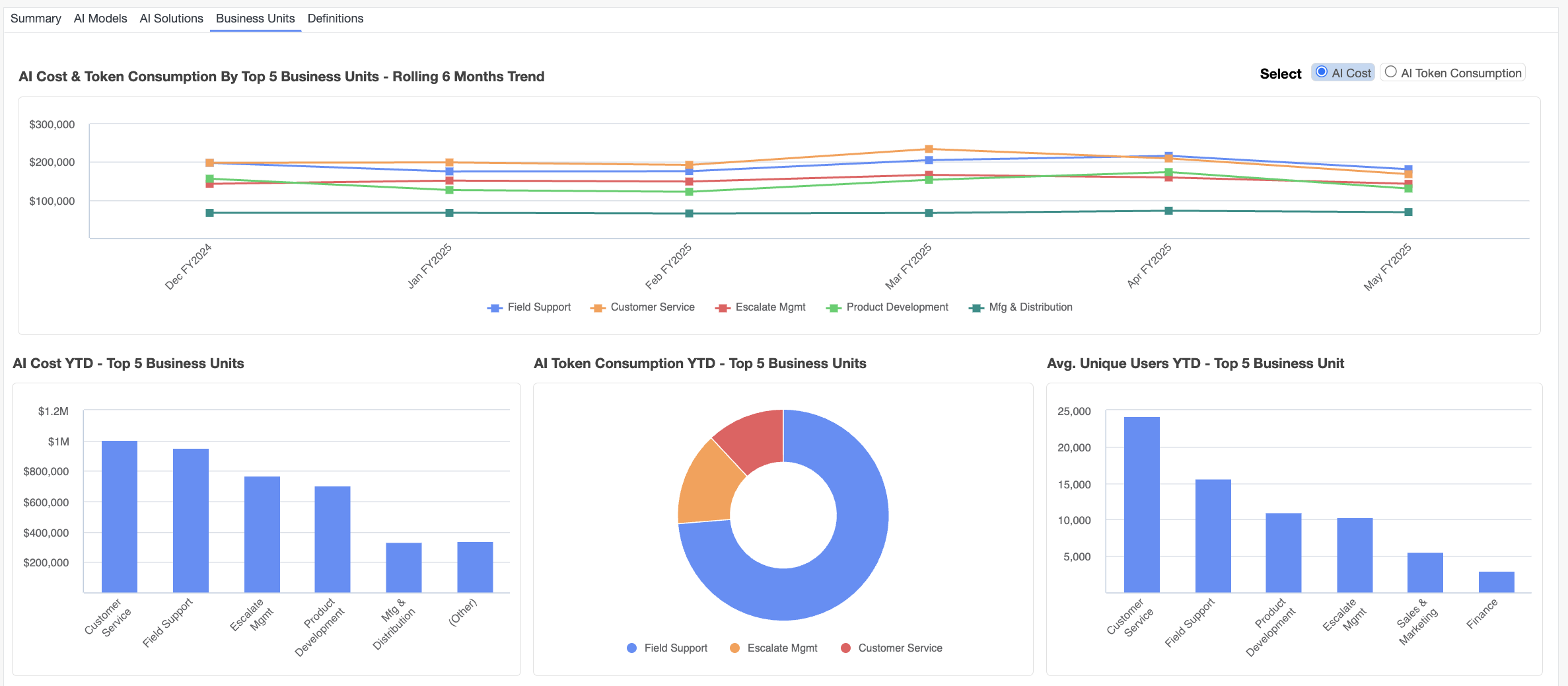This screenshot has width=1568, height=686.
Task: Click Customer Service bar in AI Cost YTD
Action: click(120, 516)
